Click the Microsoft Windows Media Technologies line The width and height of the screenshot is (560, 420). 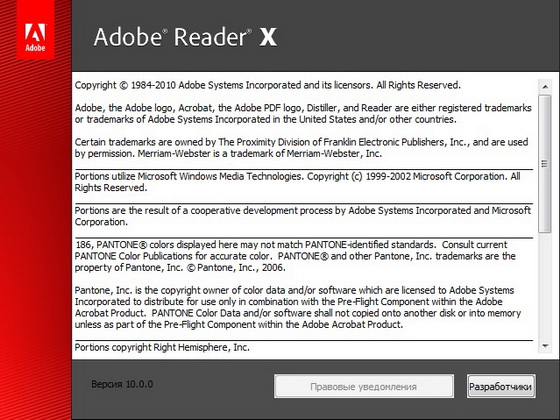pyautogui.click(x=297, y=182)
